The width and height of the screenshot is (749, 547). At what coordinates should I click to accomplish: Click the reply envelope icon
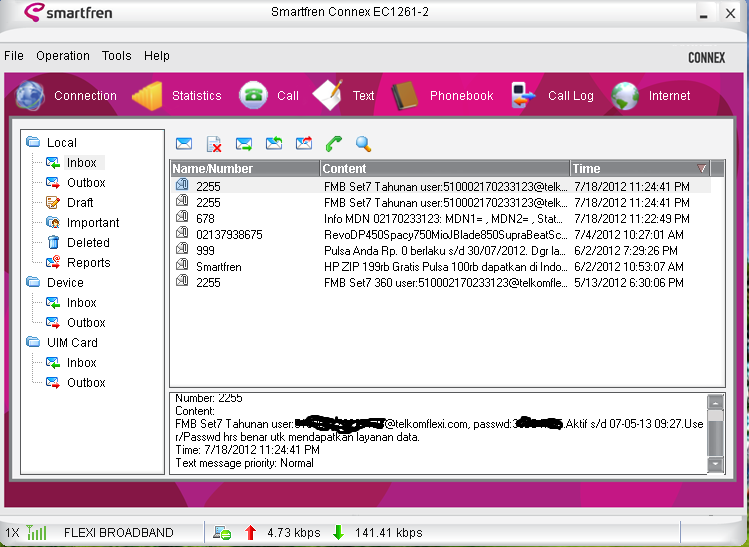(x=274, y=143)
